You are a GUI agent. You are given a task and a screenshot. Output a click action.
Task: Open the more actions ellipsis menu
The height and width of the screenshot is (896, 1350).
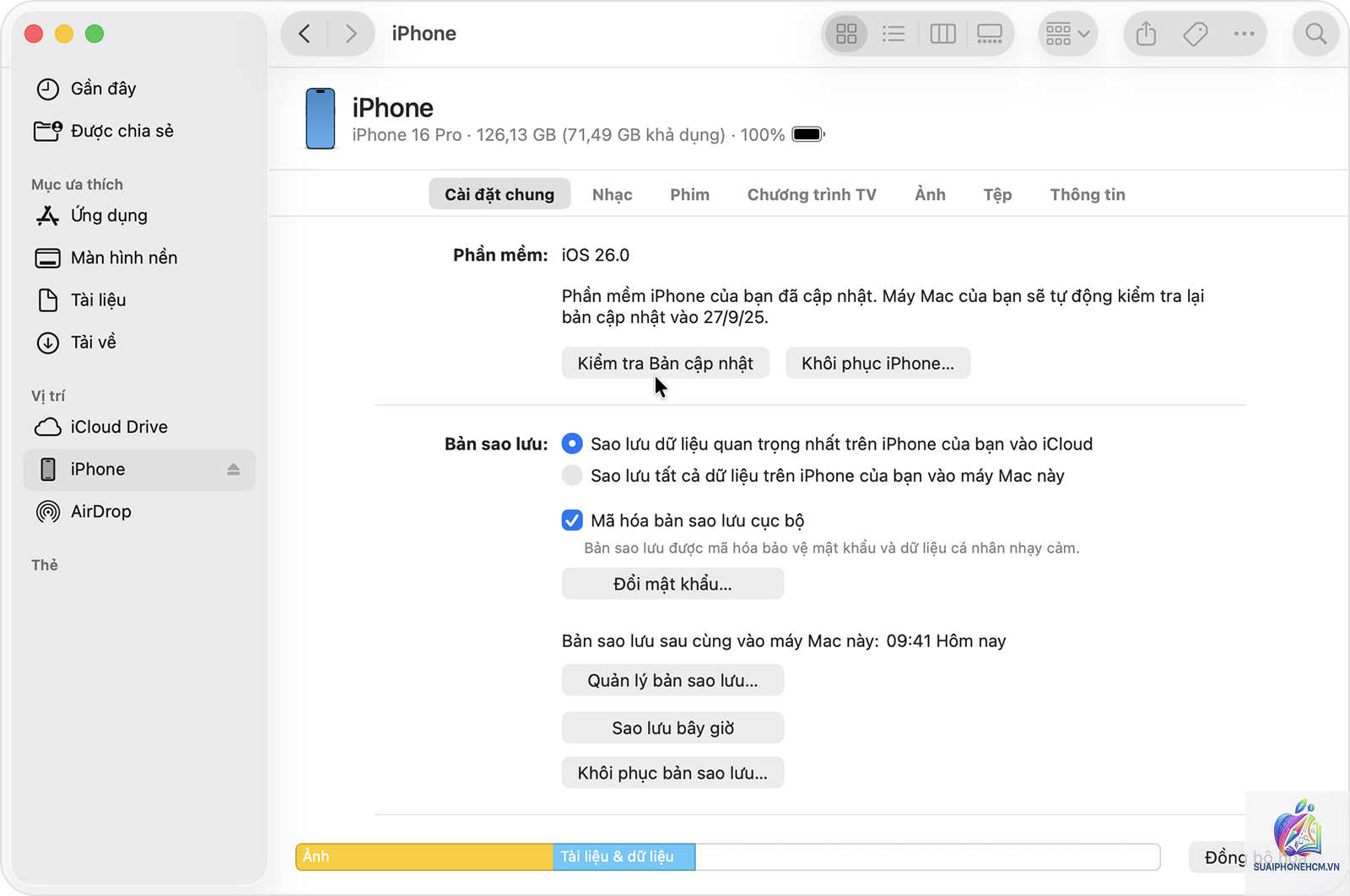1244,34
